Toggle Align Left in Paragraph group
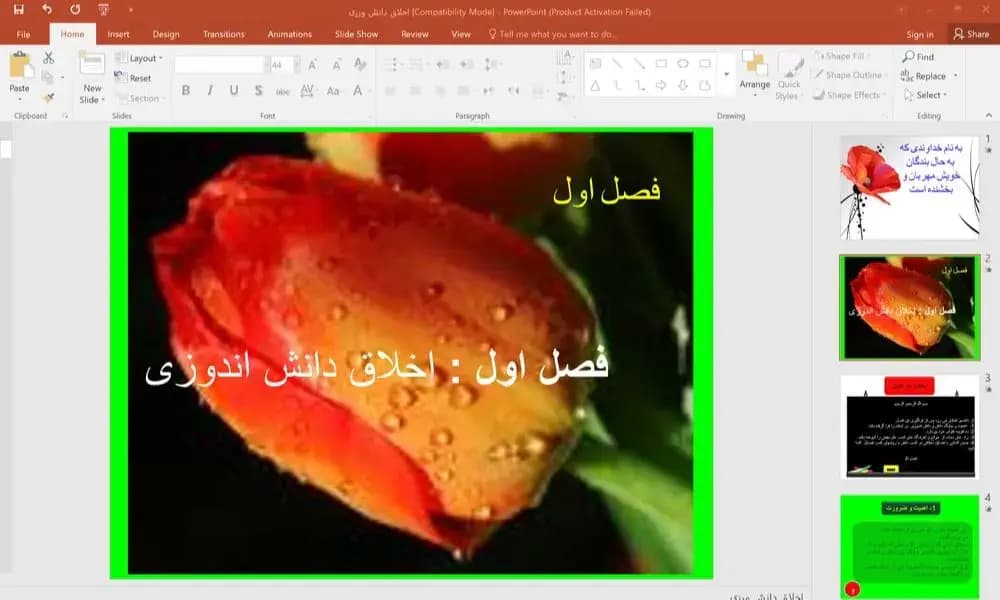Image resolution: width=1000 pixels, height=600 pixels. click(x=391, y=91)
